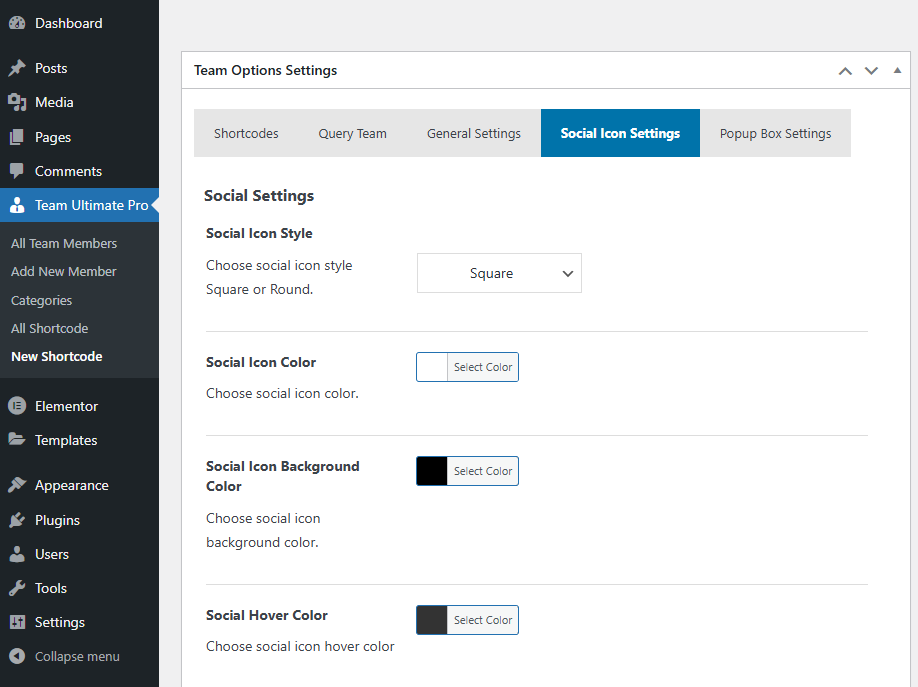Click the Plugins plug icon
The image size is (918, 687).
[17, 520]
